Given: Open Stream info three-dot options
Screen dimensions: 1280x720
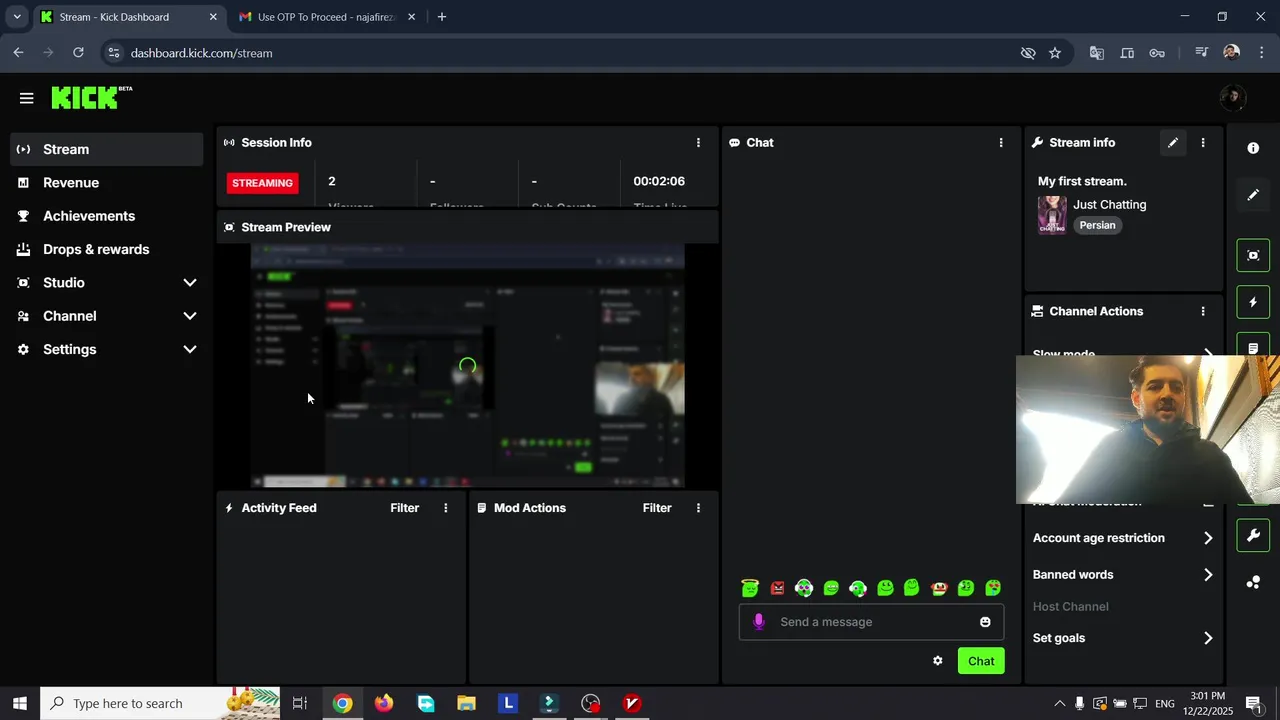Looking at the screenshot, I should [1203, 143].
